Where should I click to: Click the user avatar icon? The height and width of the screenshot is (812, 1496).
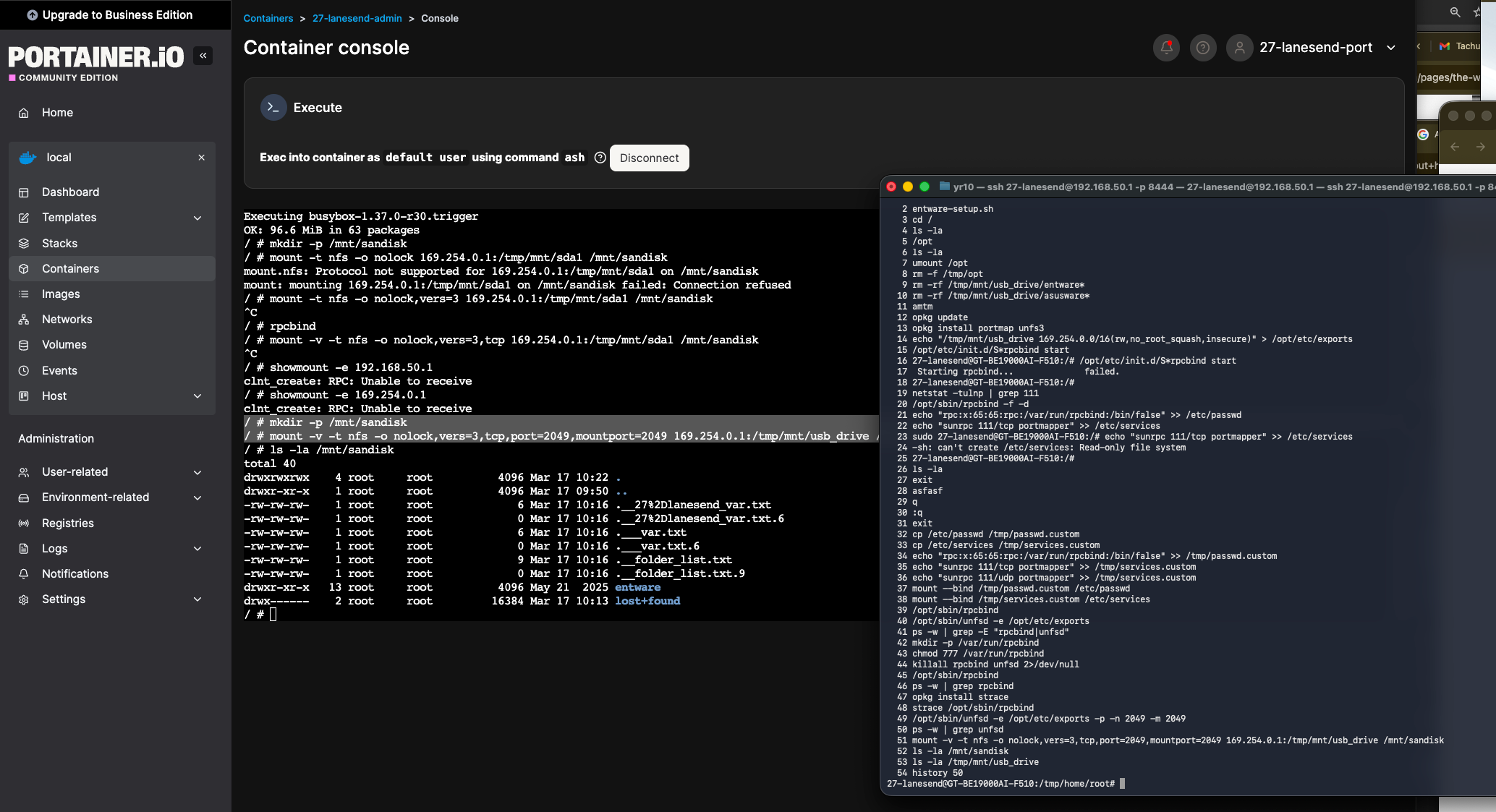pyautogui.click(x=1239, y=48)
